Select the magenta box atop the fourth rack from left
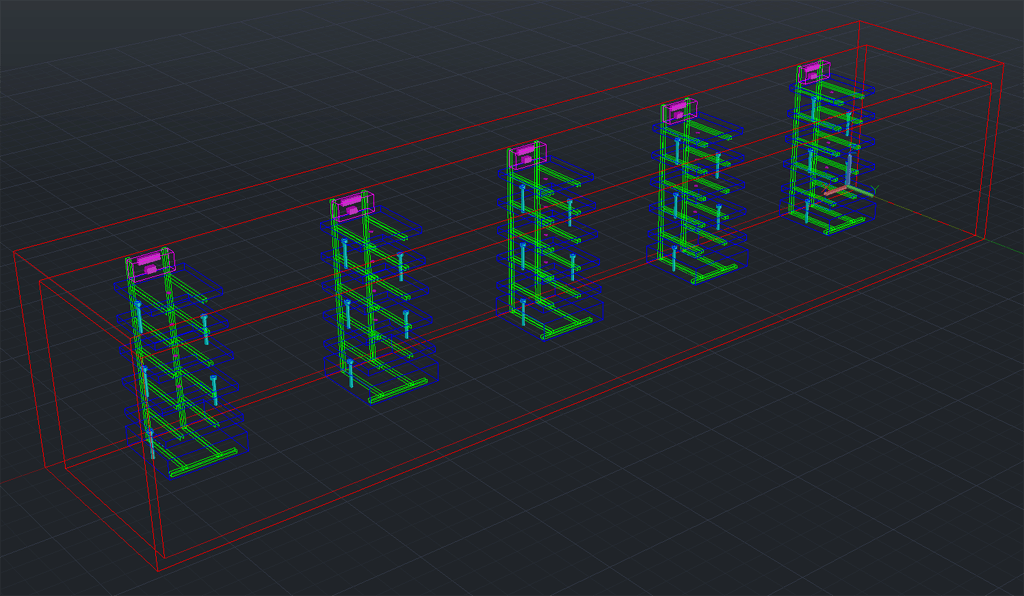Viewport: 1024px width, 596px height. [x=679, y=110]
